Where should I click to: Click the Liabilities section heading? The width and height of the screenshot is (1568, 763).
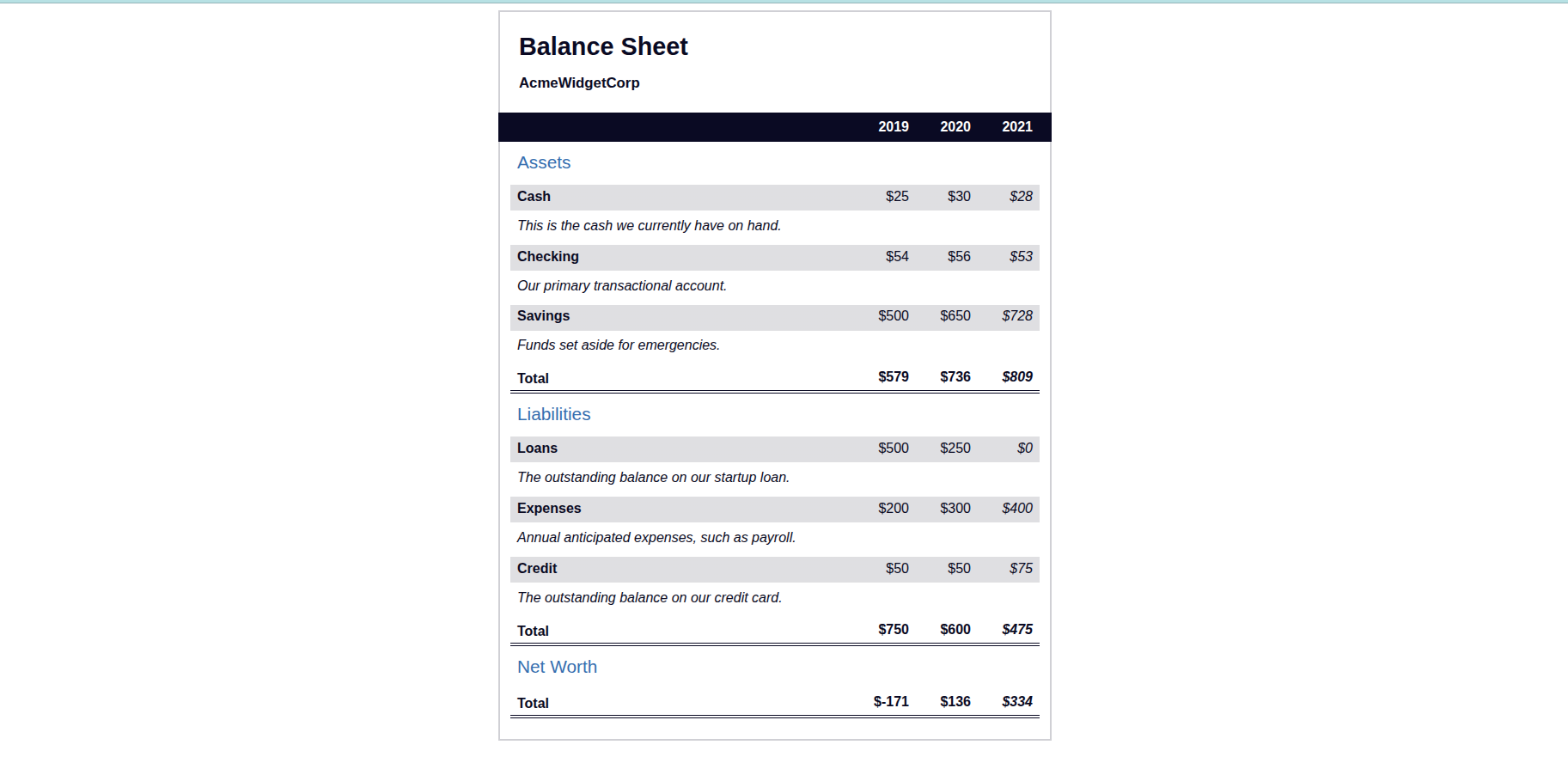point(553,414)
